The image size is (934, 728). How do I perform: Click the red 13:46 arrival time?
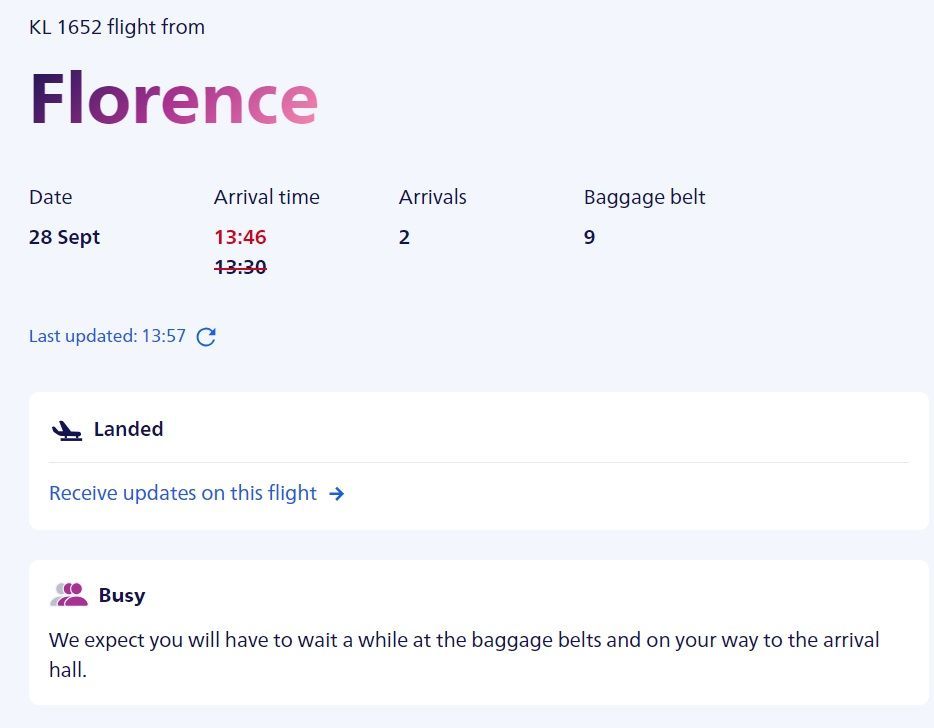(240, 237)
